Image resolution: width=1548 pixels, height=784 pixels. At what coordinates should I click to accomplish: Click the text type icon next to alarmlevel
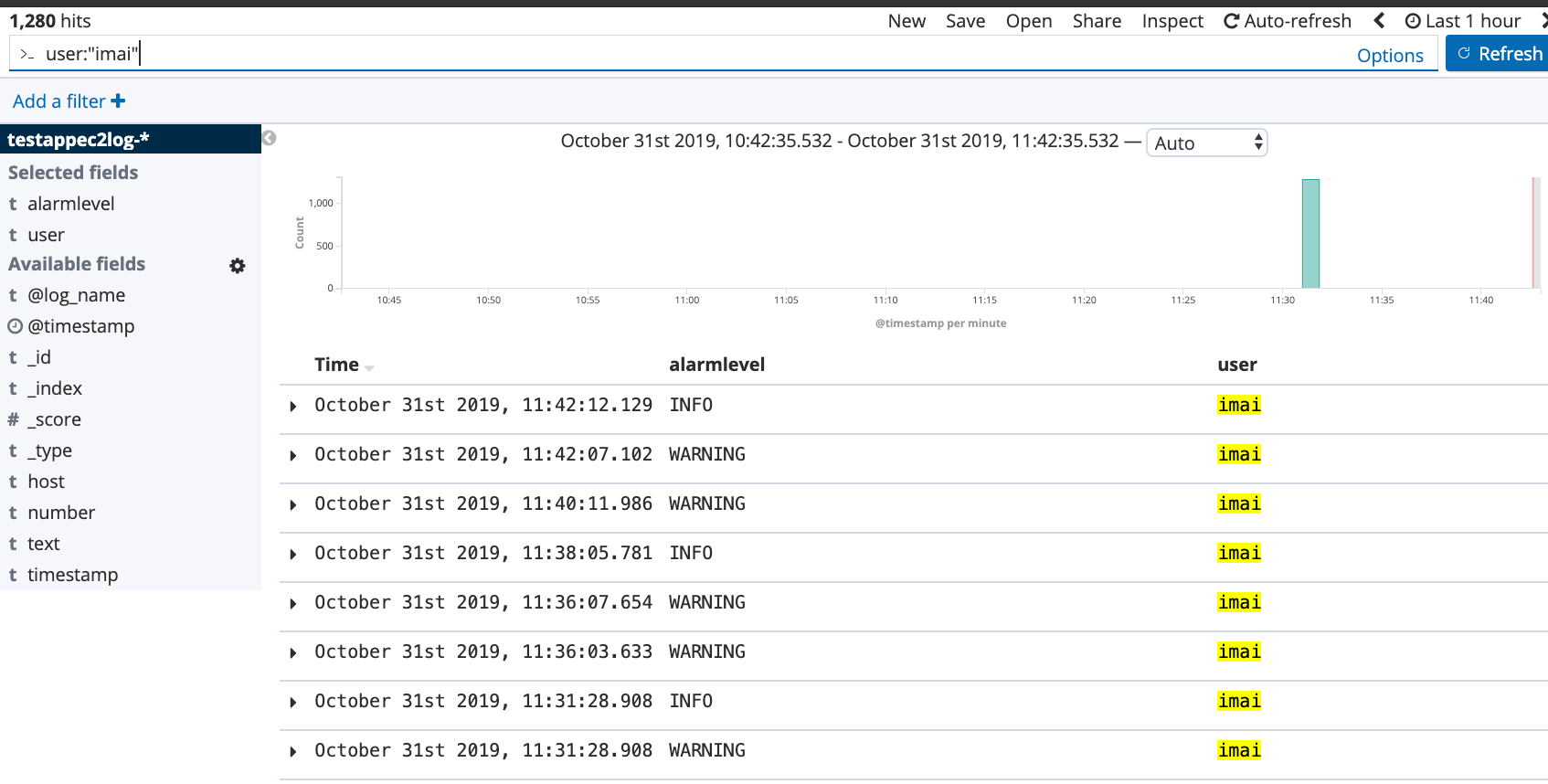[x=13, y=204]
